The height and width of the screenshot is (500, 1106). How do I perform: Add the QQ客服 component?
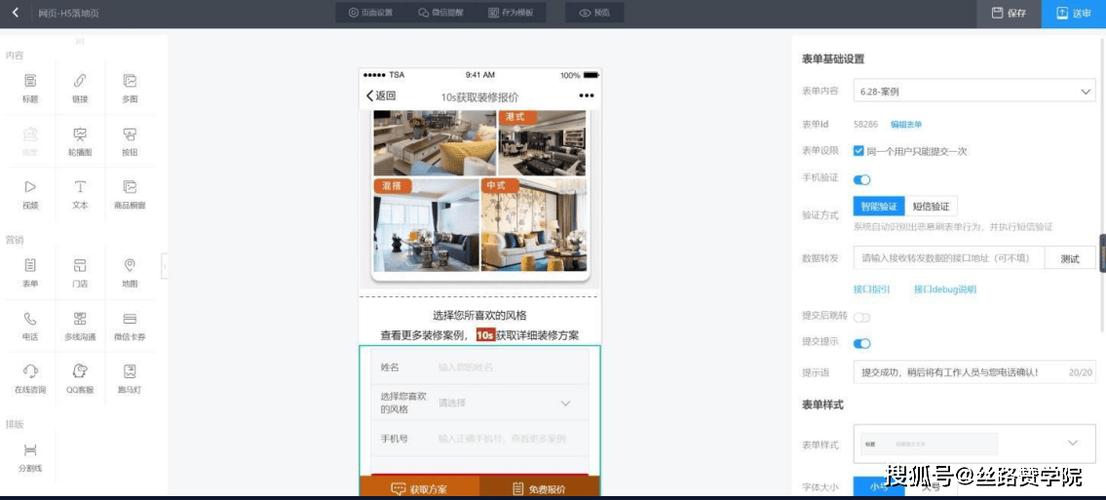(80, 379)
